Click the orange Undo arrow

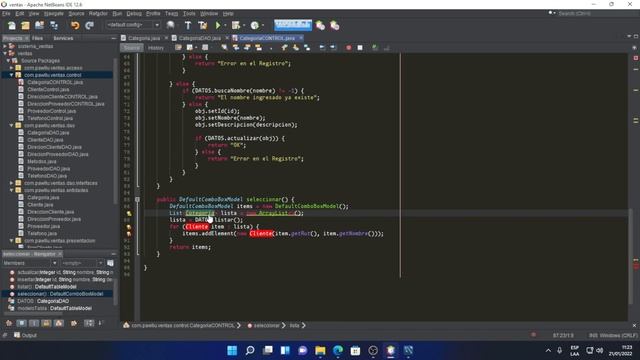point(75,25)
